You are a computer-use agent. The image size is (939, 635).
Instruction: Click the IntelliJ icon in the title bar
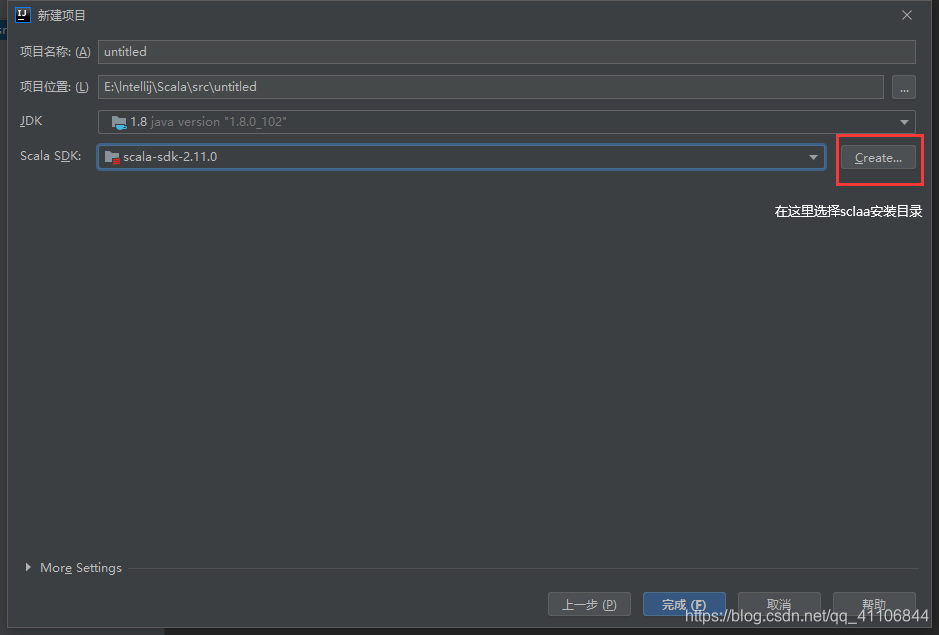pos(23,15)
